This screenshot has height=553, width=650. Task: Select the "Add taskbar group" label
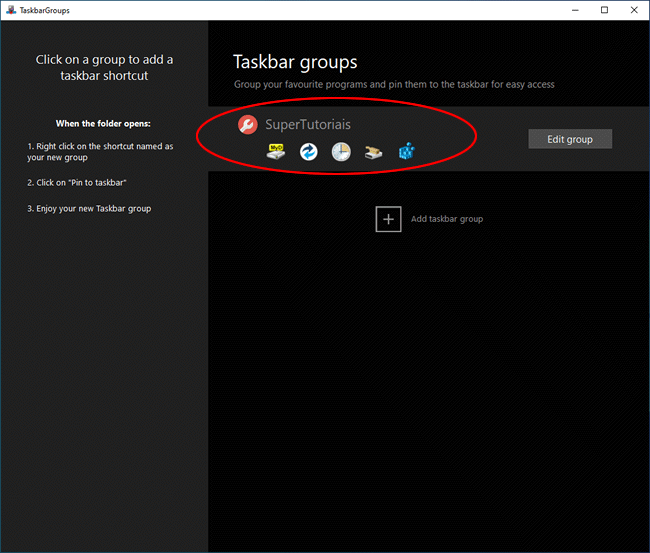[x=446, y=219]
